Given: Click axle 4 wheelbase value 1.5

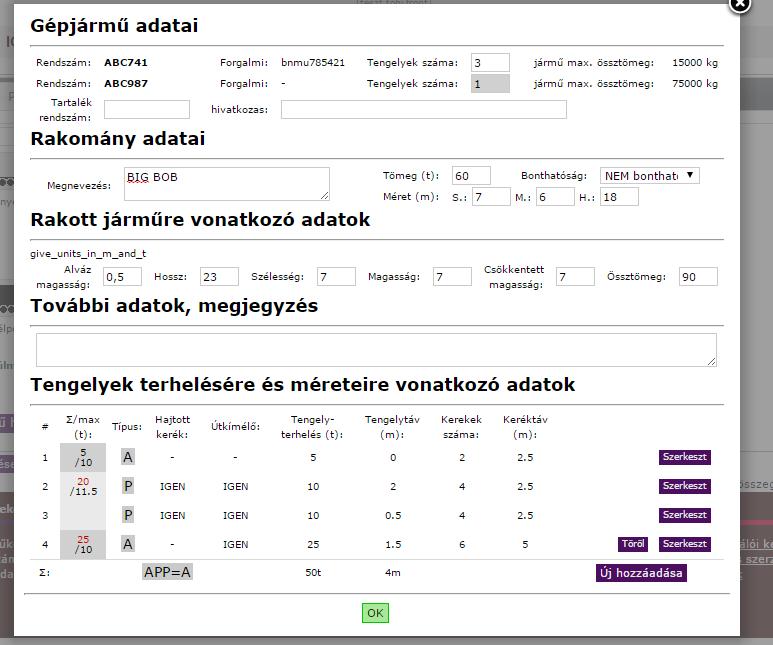Looking at the screenshot, I should [x=393, y=544].
